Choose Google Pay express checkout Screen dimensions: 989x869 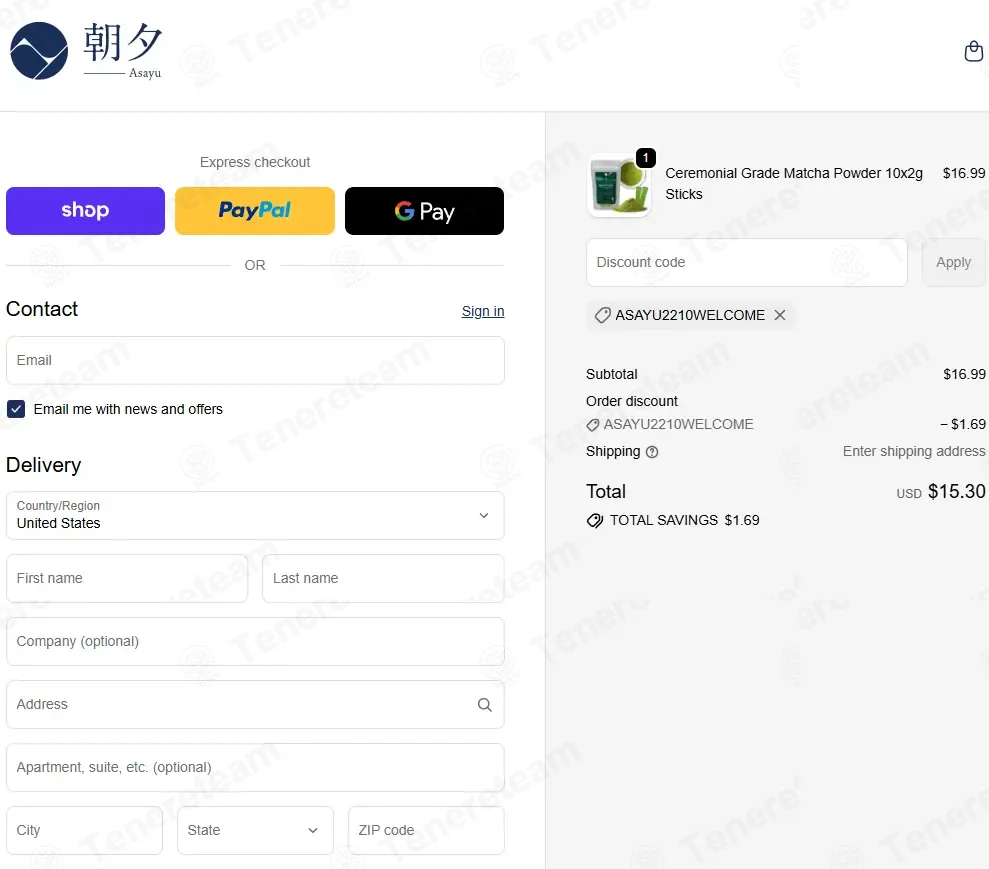click(x=424, y=211)
